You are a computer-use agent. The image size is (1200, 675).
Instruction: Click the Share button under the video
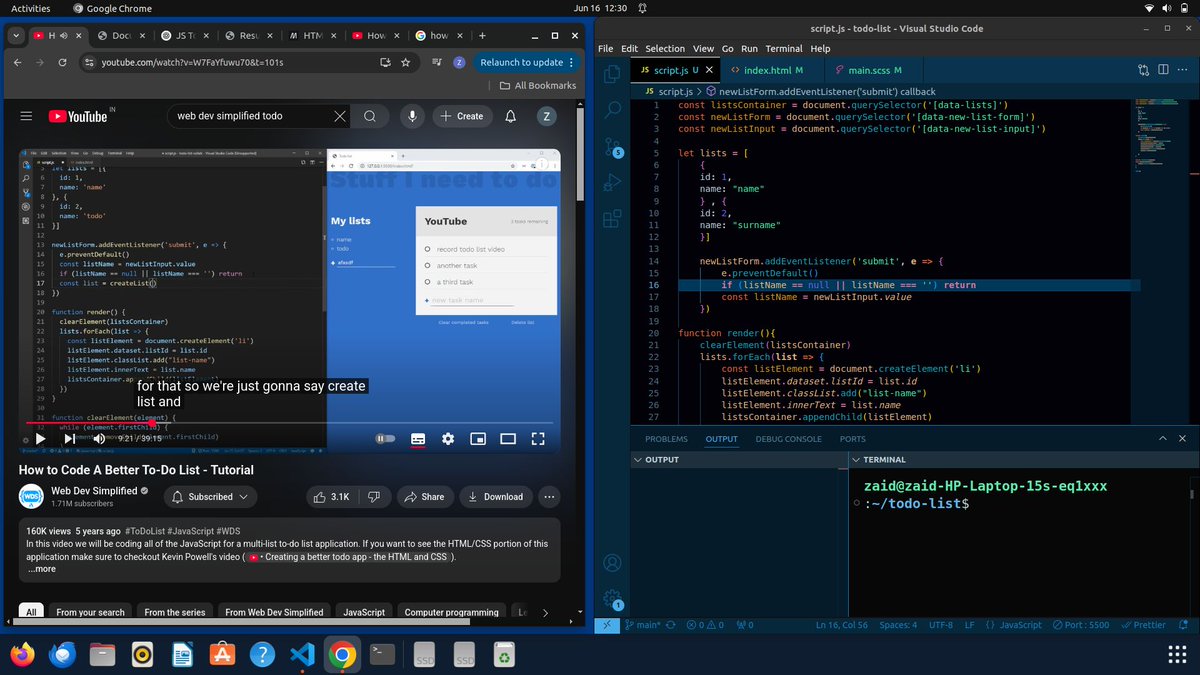424,496
